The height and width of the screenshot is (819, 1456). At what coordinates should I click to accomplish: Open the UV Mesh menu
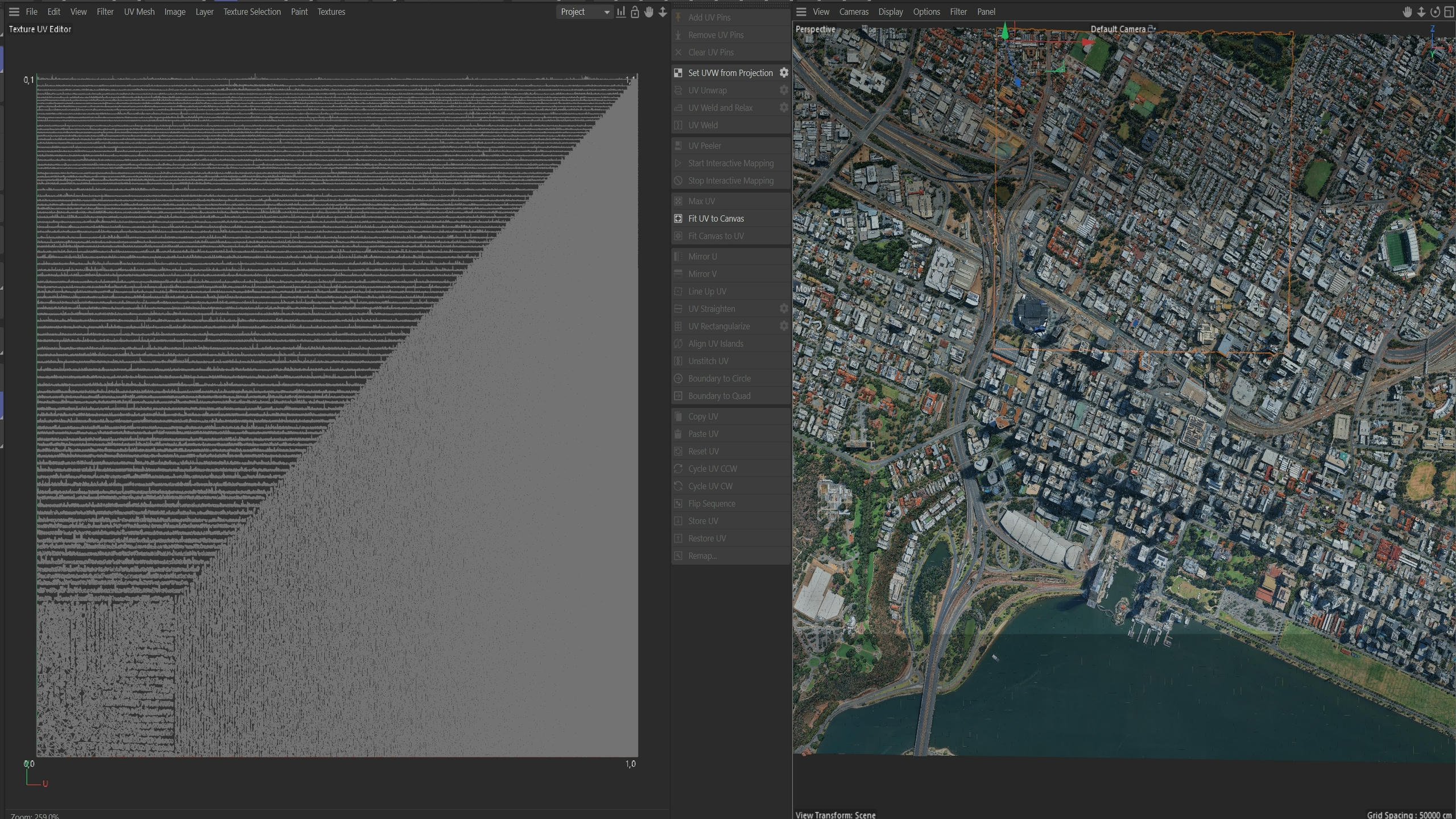click(x=139, y=12)
